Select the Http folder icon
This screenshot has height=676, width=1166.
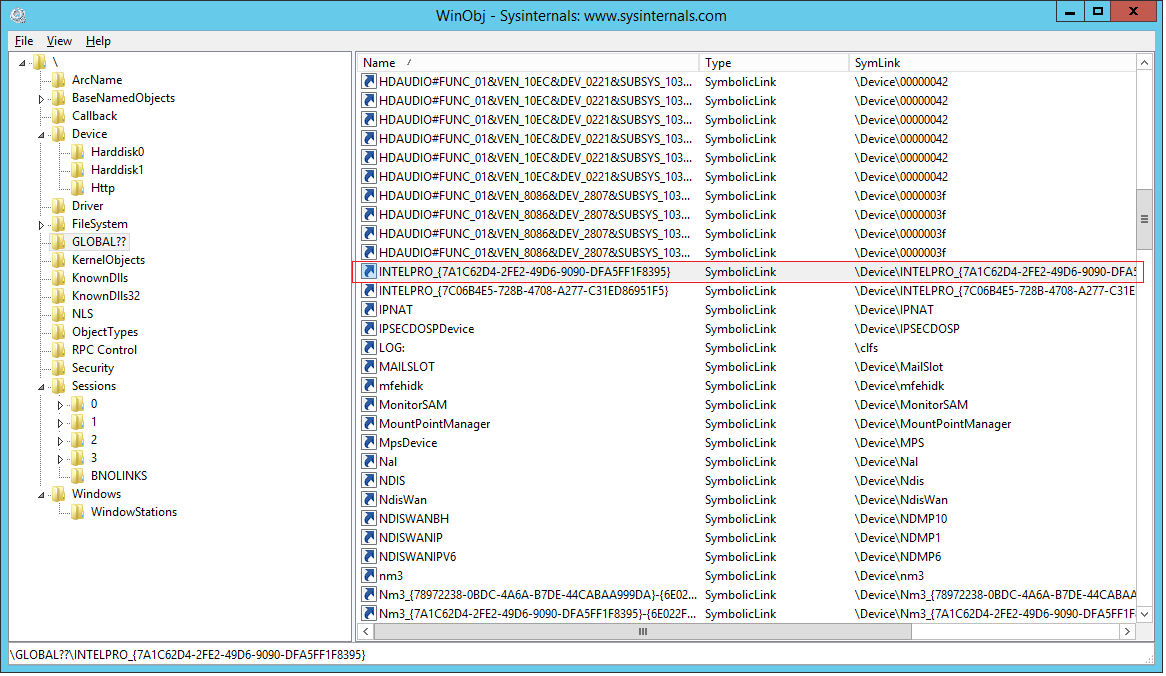coord(77,188)
